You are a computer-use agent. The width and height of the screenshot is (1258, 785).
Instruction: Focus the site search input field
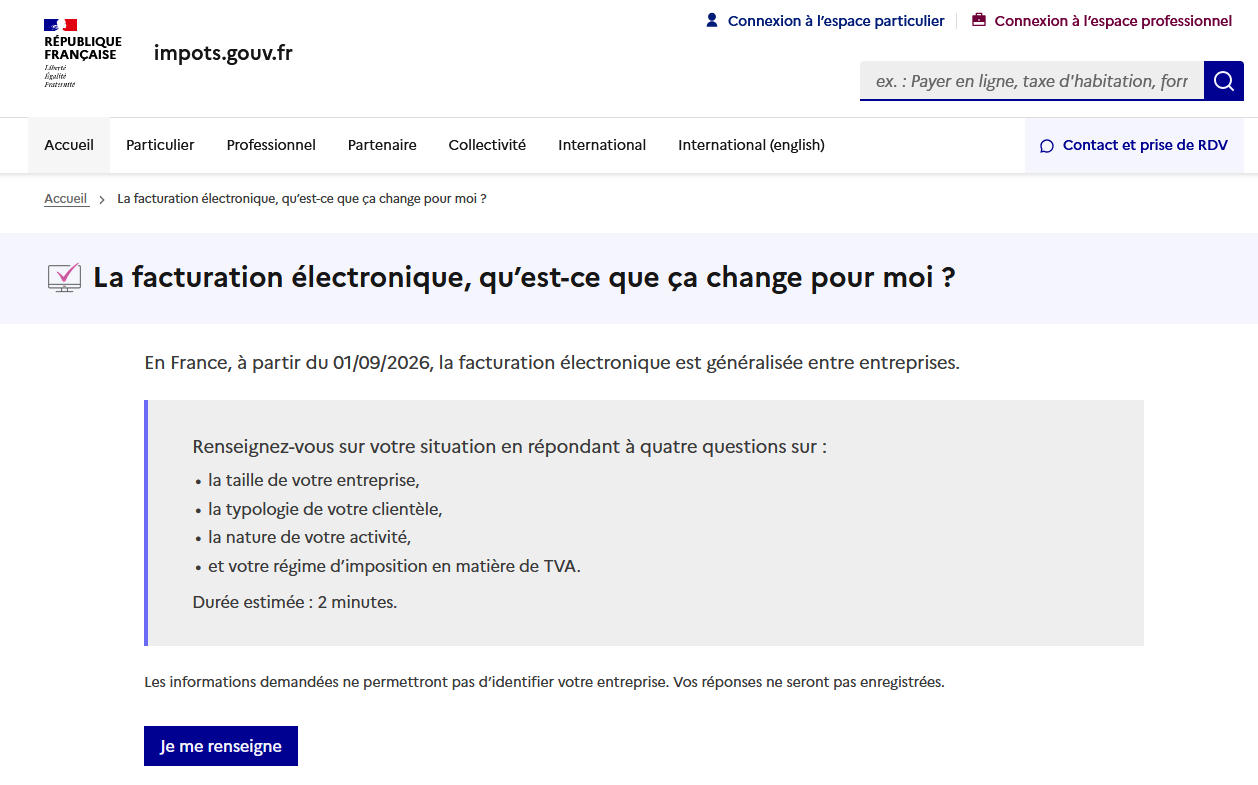pos(1031,81)
